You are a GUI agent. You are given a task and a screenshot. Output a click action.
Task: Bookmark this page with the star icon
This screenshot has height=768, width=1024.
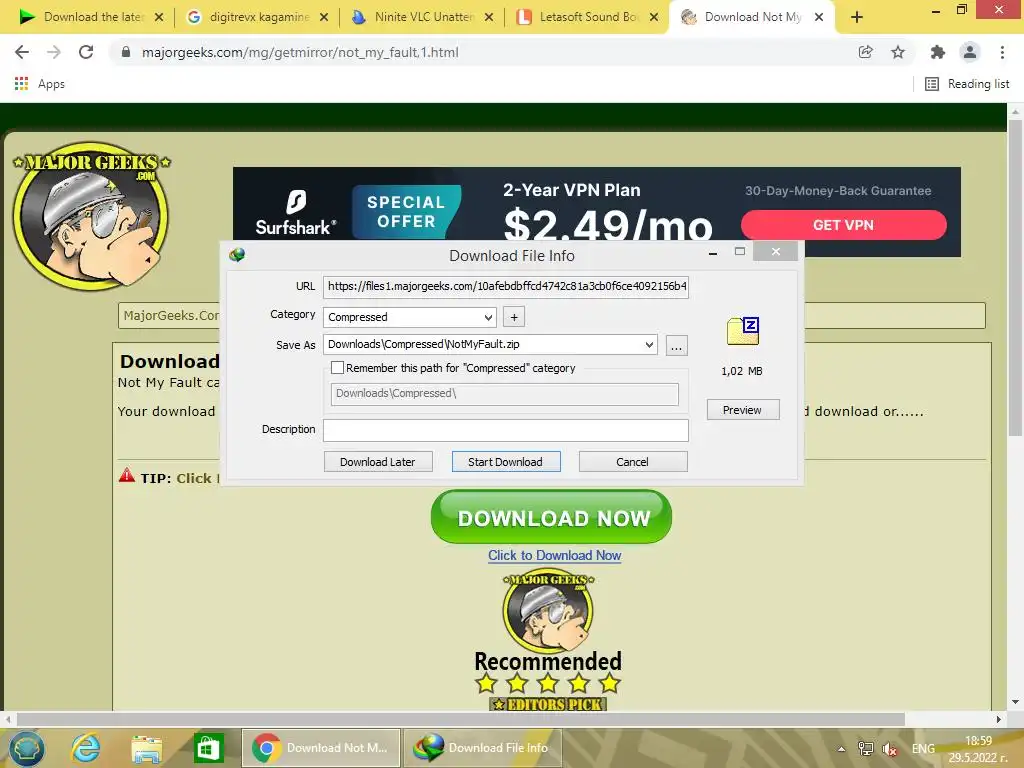click(898, 52)
